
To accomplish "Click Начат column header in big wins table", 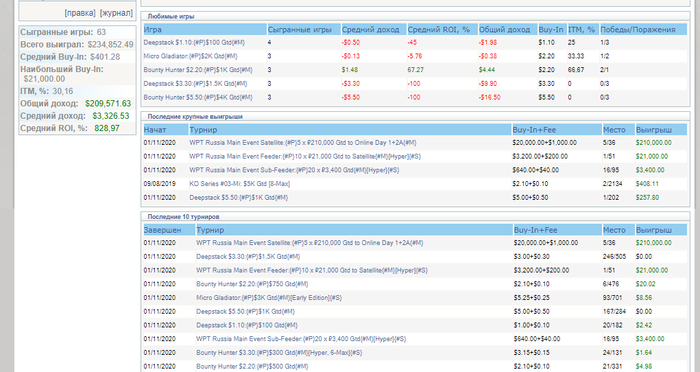I will pyautogui.click(x=155, y=130).
